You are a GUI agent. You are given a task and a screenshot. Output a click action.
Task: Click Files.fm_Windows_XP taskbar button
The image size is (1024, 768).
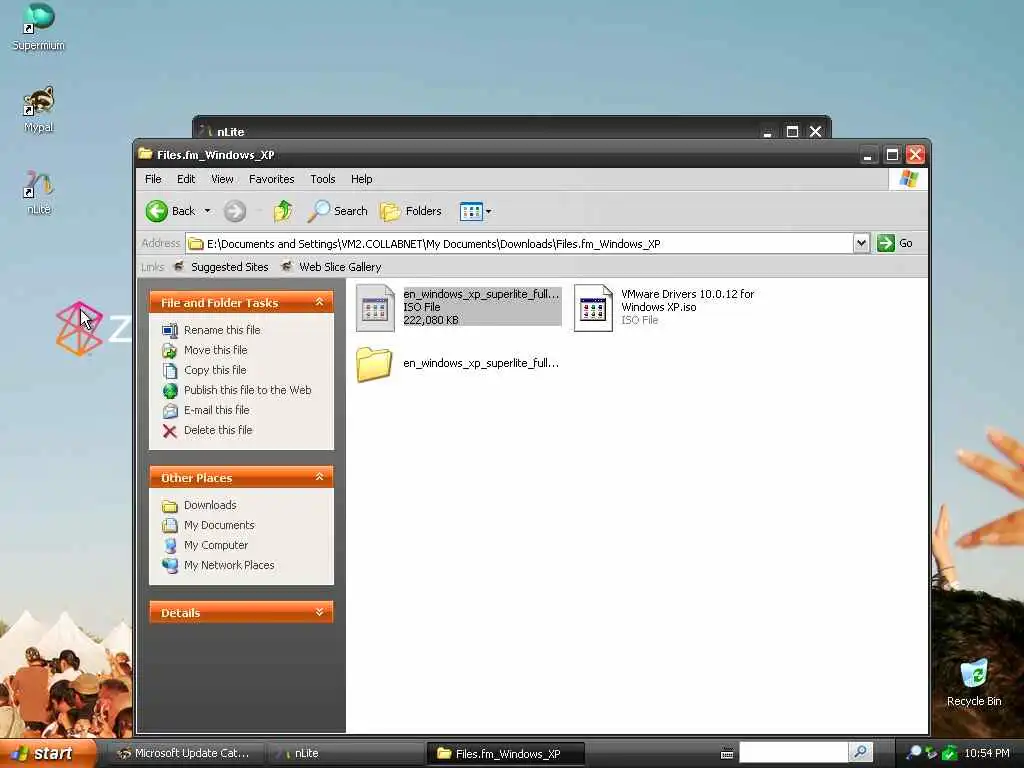click(506, 753)
